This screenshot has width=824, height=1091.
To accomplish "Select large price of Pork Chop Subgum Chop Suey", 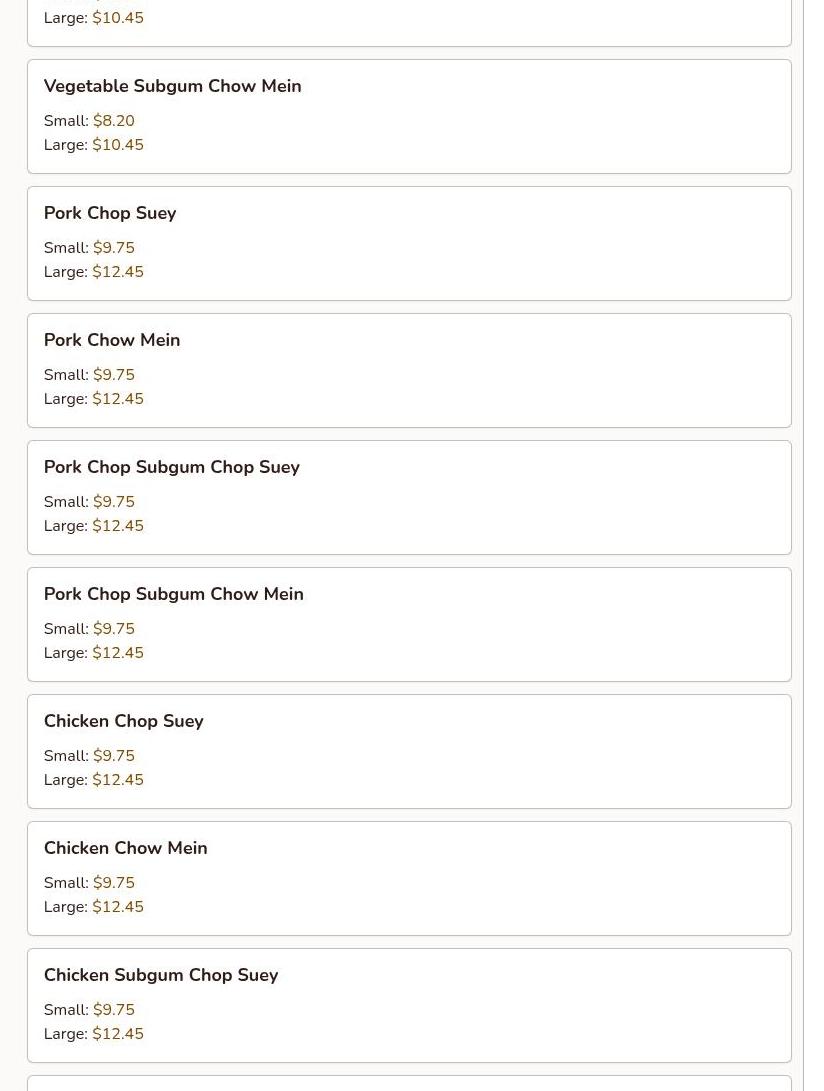I will pos(118,526).
